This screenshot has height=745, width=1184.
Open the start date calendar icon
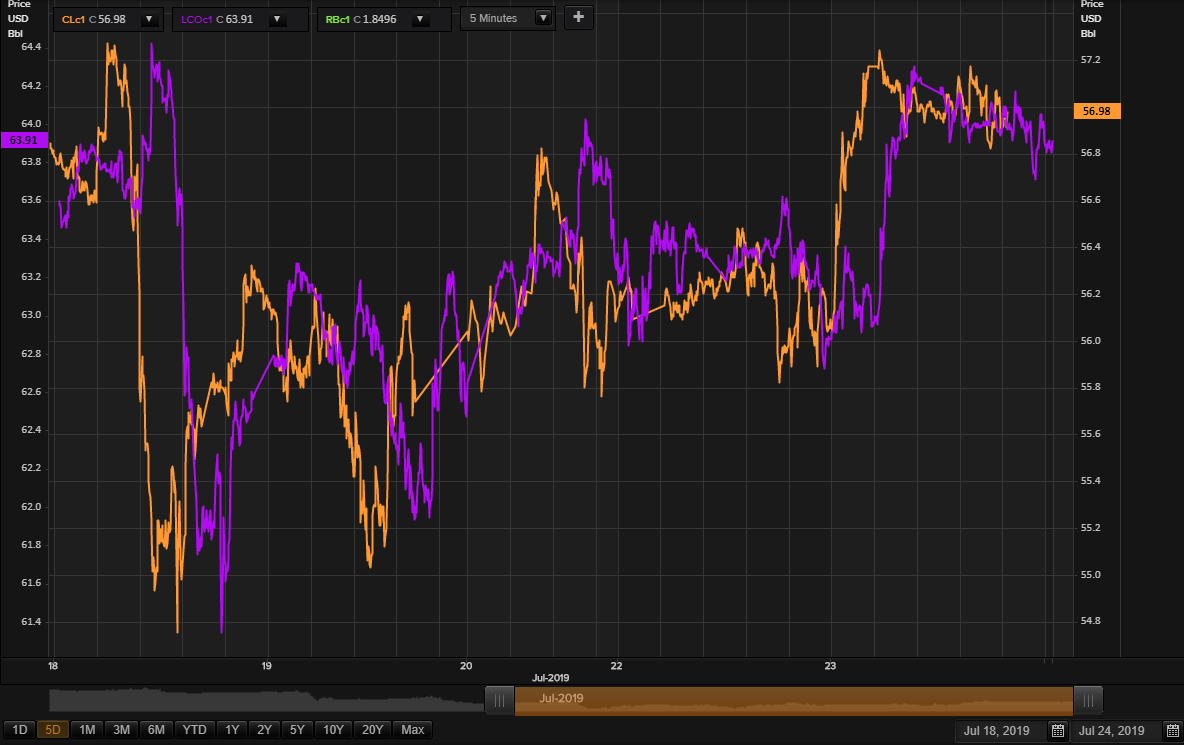click(1058, 731)
